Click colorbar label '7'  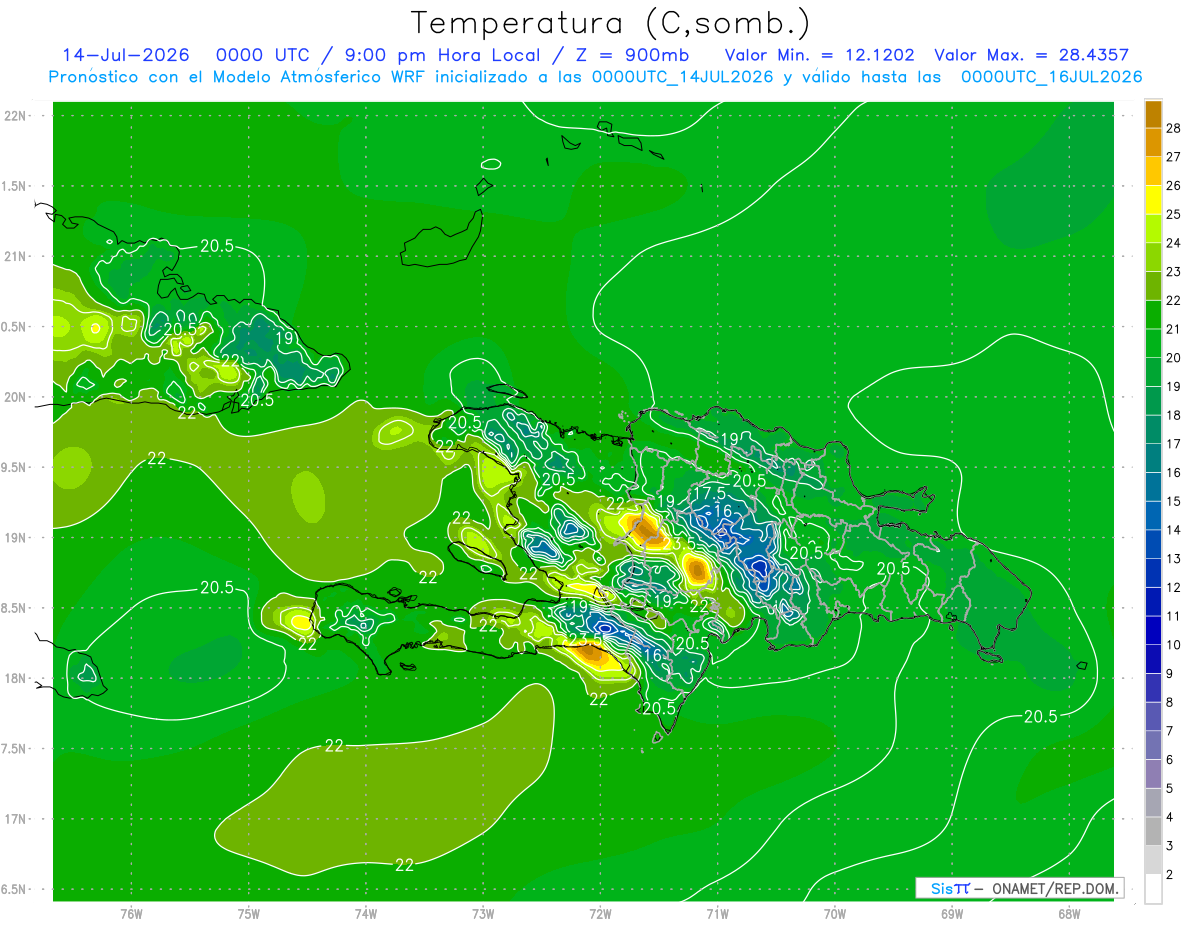click(1170, 731)
